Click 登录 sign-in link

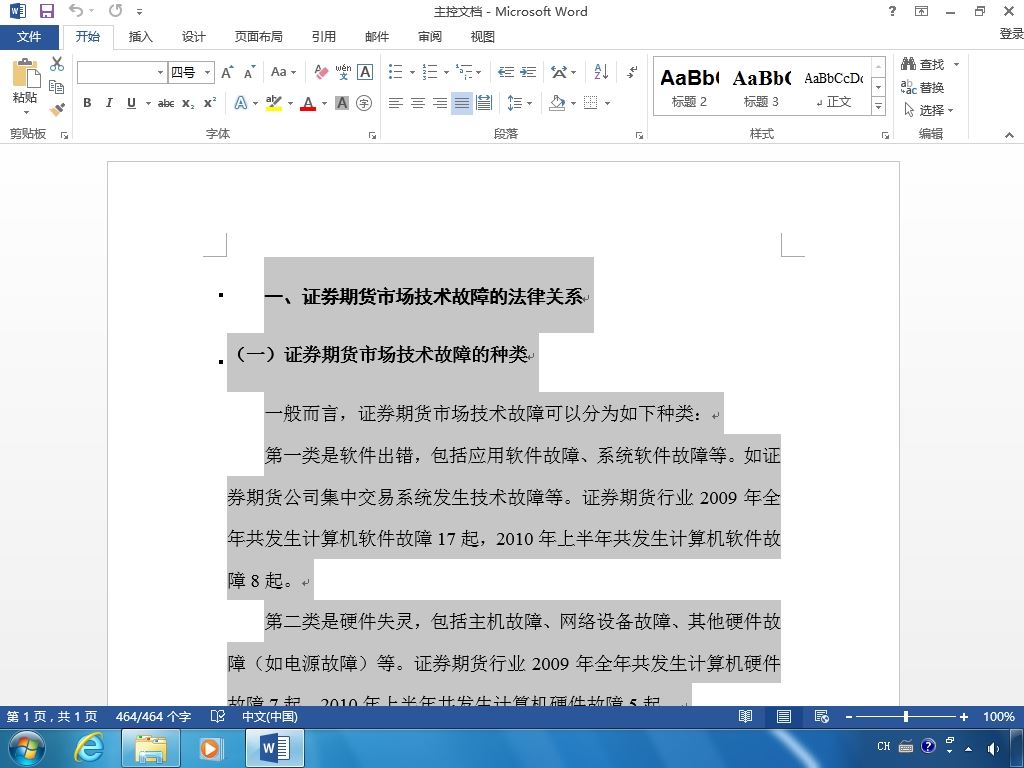(1011, 33)
